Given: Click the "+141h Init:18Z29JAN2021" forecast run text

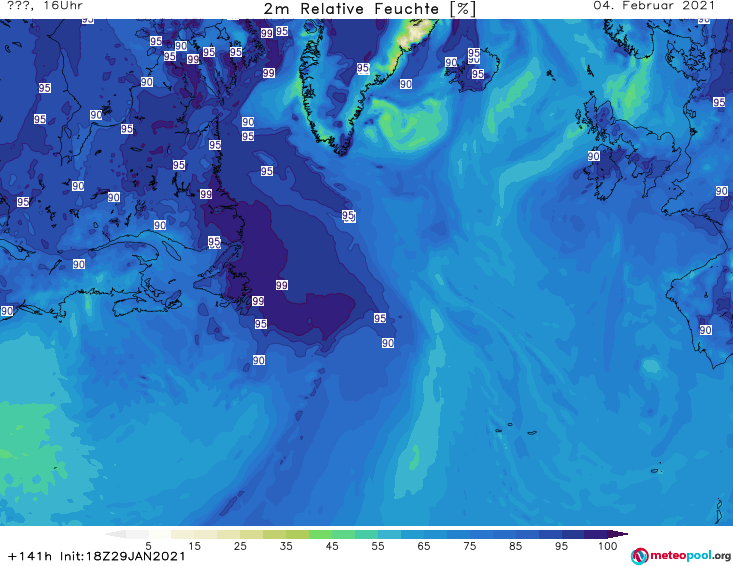Looking at the screenshot, I should (x=96, y=556).
